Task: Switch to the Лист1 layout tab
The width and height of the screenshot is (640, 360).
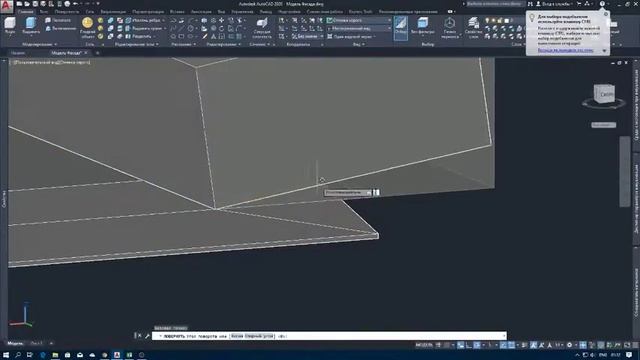Action: tap(36, 344)
